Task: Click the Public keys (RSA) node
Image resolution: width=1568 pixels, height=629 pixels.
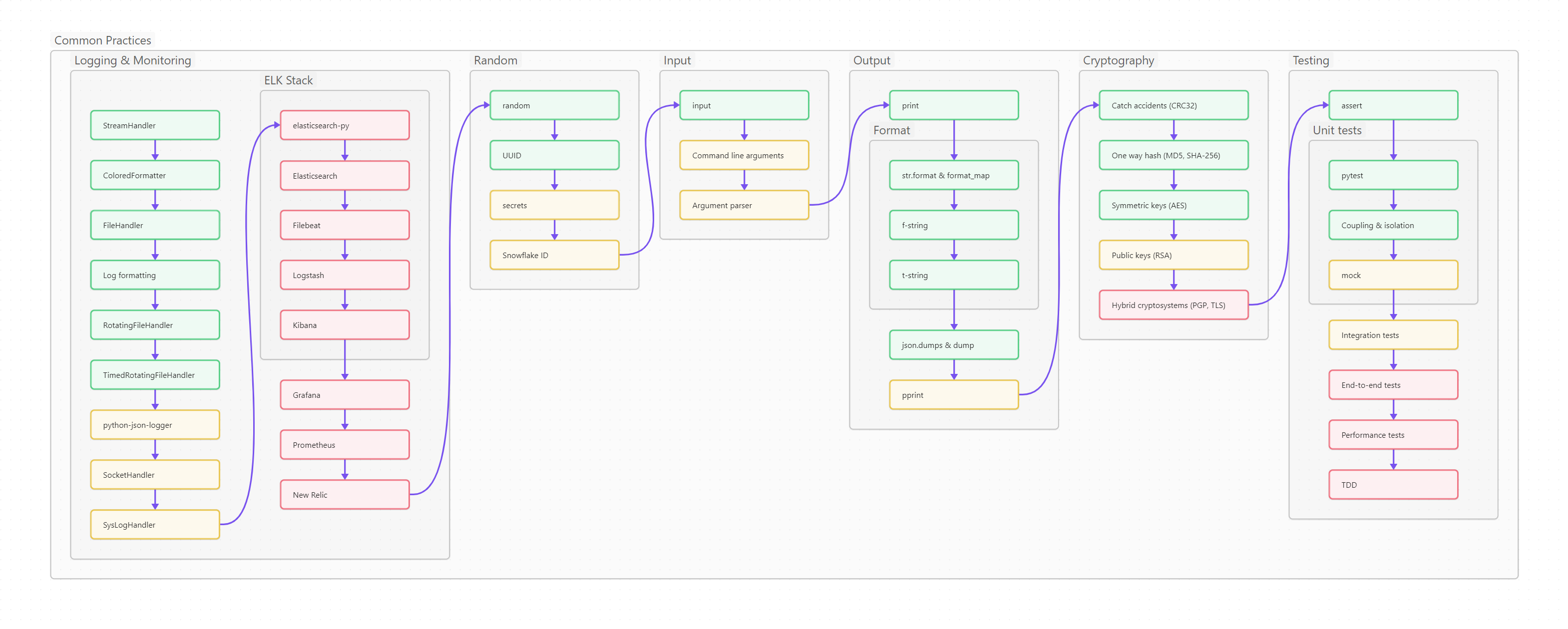Action: [x=1173, y=255]
